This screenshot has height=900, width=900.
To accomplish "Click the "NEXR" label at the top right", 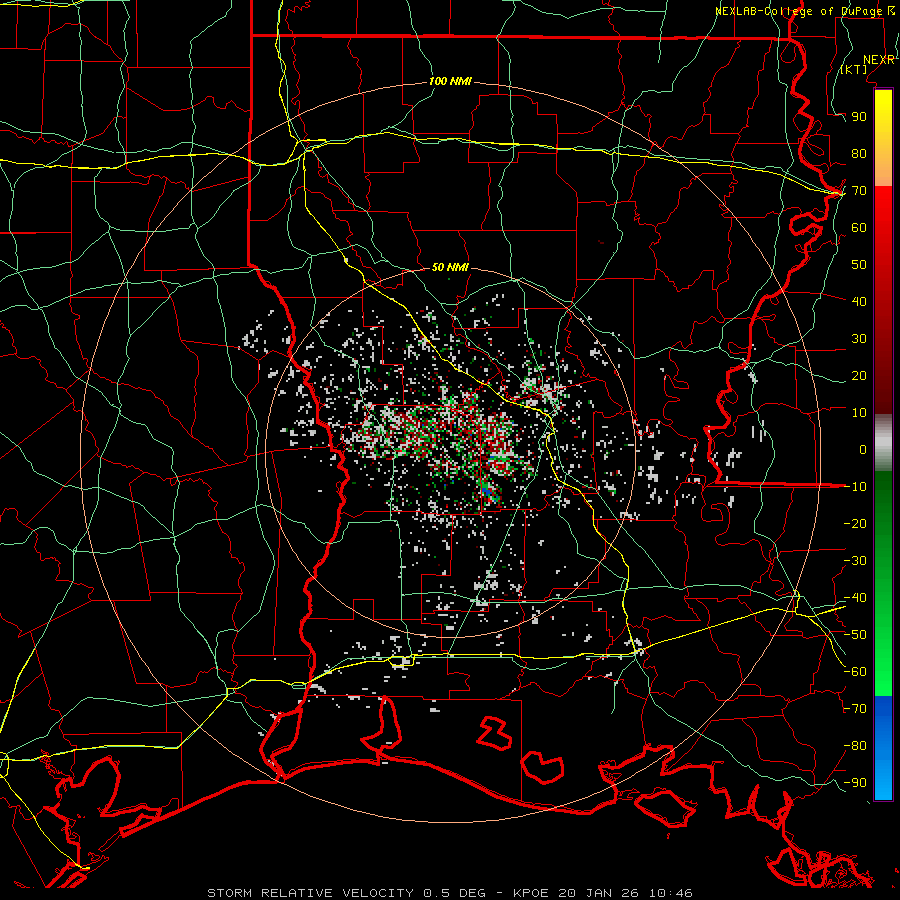I will pyautogui.click(x=879, y=60).
